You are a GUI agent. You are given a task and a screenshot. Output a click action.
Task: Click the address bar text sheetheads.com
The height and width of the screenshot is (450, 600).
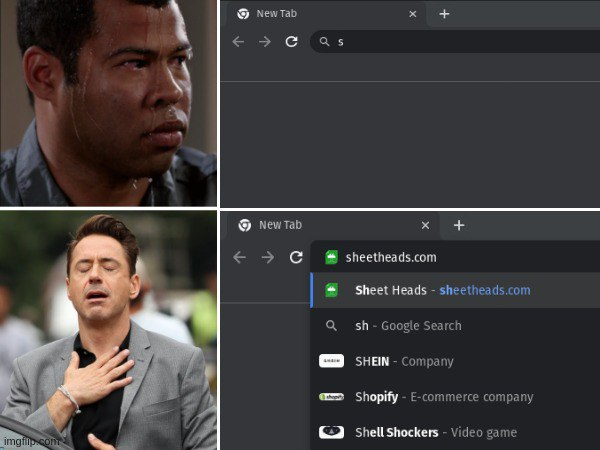tap(391, 257)
